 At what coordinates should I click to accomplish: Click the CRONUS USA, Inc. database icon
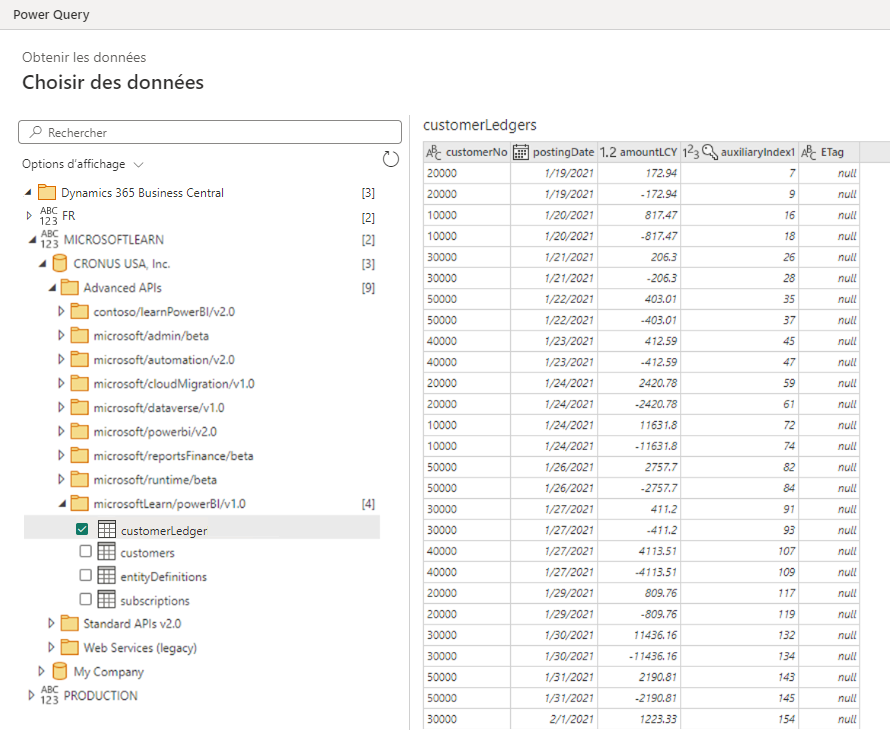(60, 263)
